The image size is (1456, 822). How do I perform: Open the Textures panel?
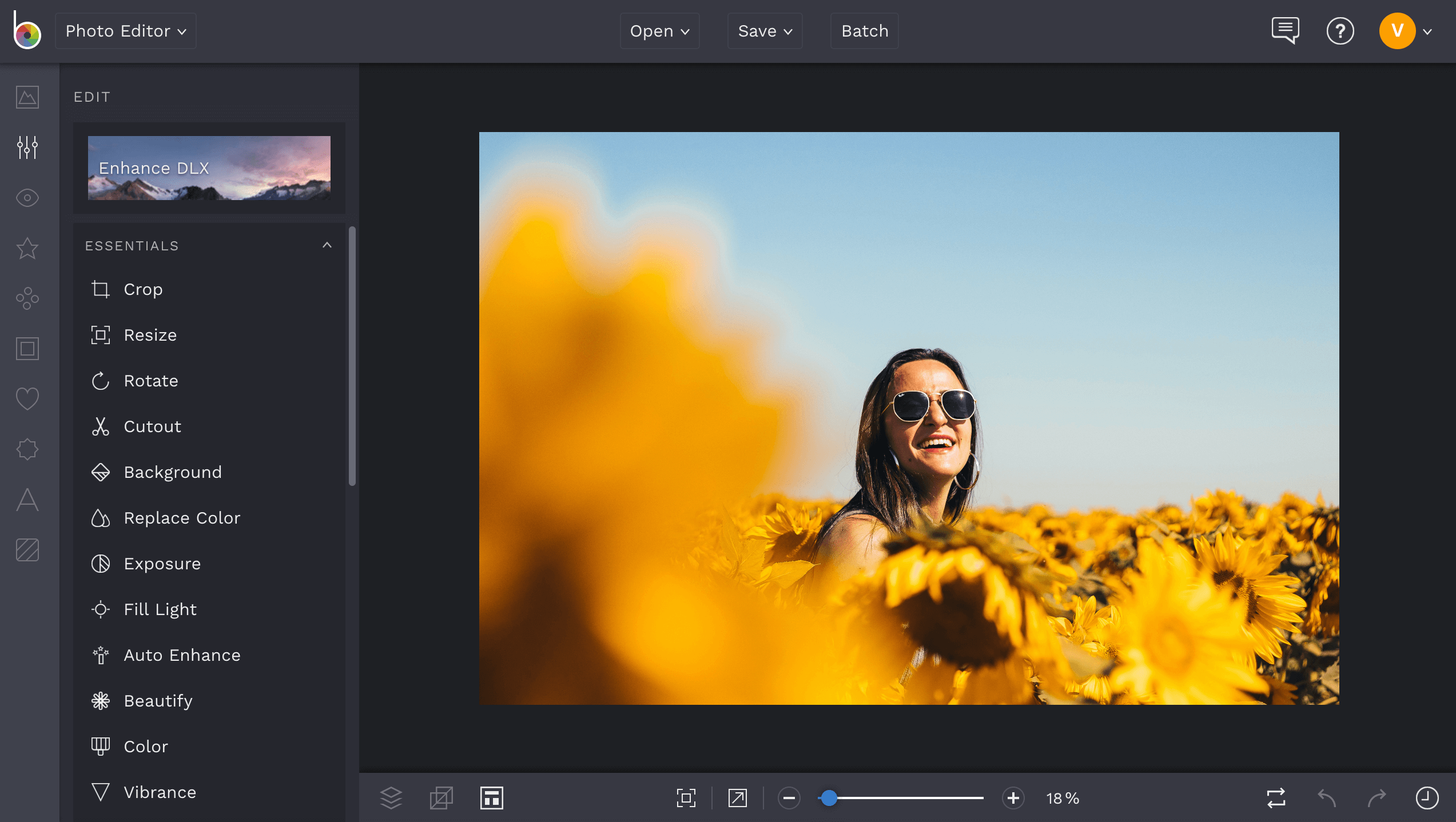coord(27,550)
